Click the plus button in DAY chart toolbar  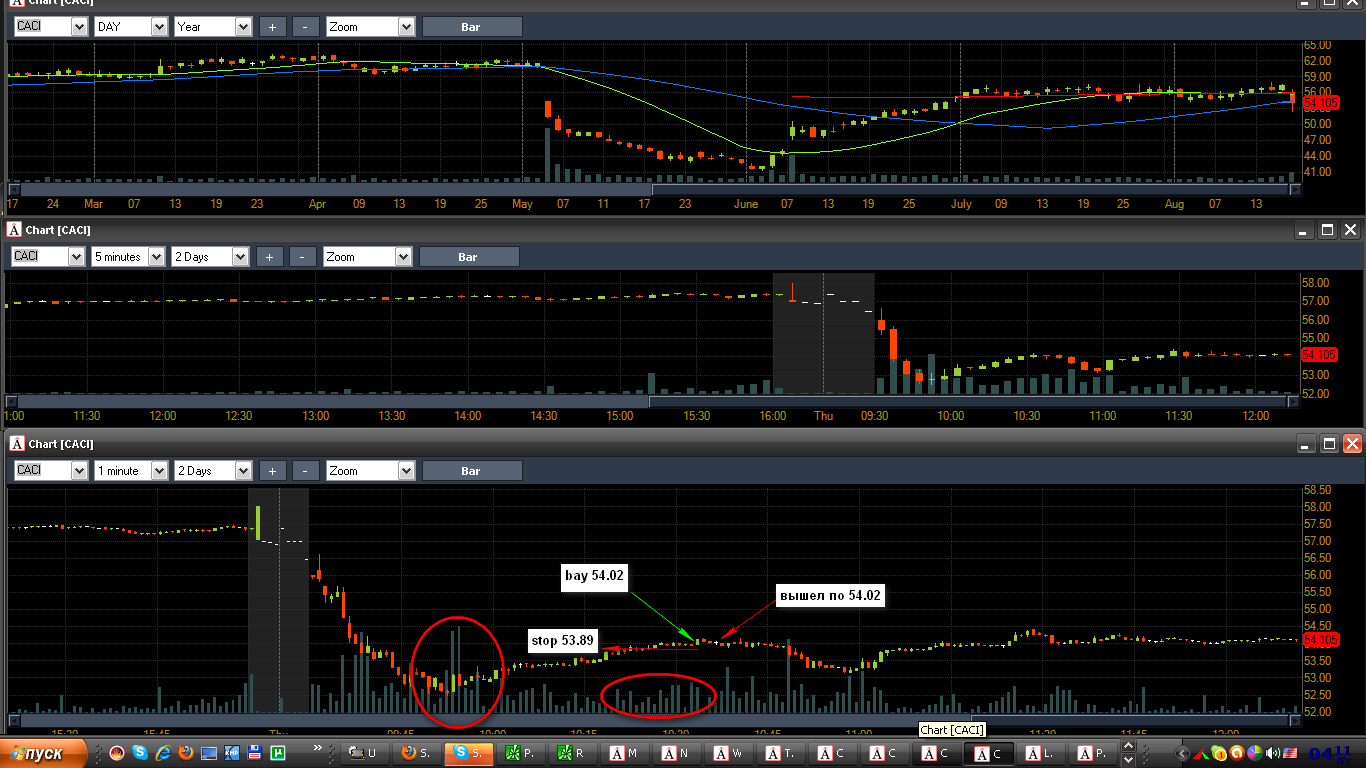click(272, 27)
